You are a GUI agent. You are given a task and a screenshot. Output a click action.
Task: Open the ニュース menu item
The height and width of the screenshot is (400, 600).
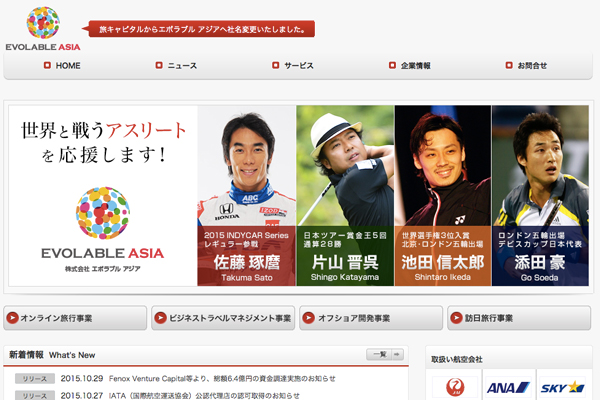tap(176, 66)
